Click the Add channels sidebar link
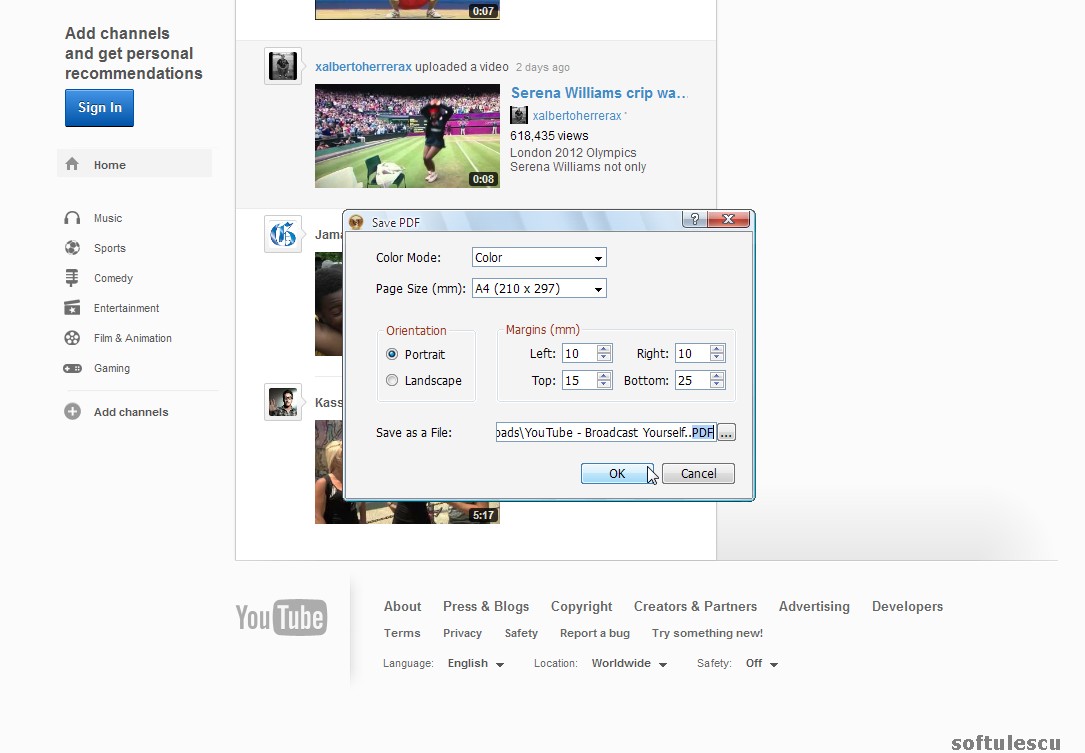1085x753 pixels. point(131,412)
